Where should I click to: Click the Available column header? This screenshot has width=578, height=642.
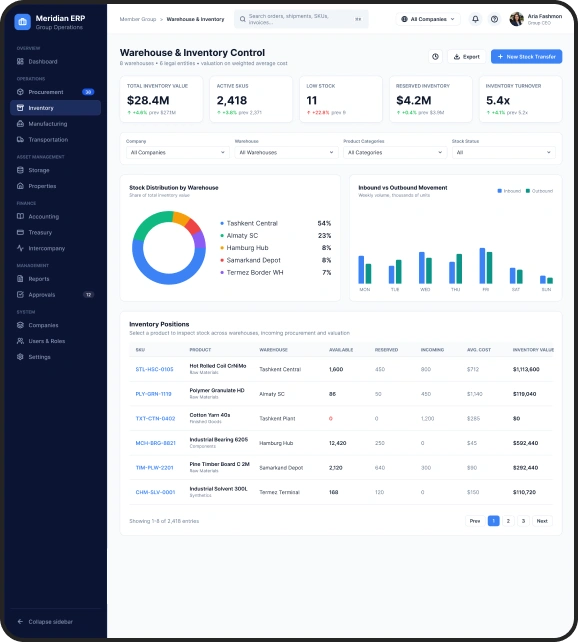pos(341,350)
